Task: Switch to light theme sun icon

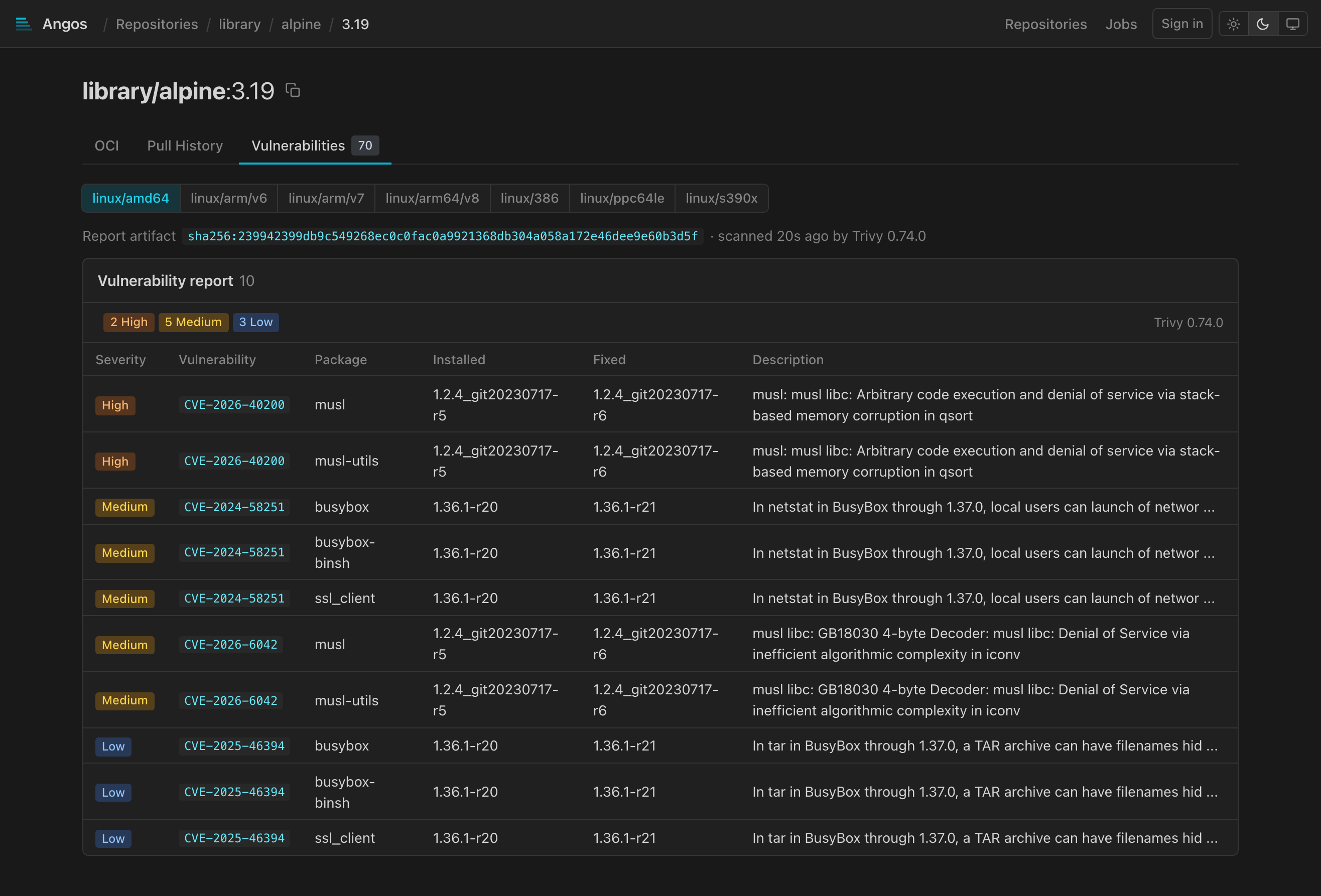Action: coord(1234,24)
